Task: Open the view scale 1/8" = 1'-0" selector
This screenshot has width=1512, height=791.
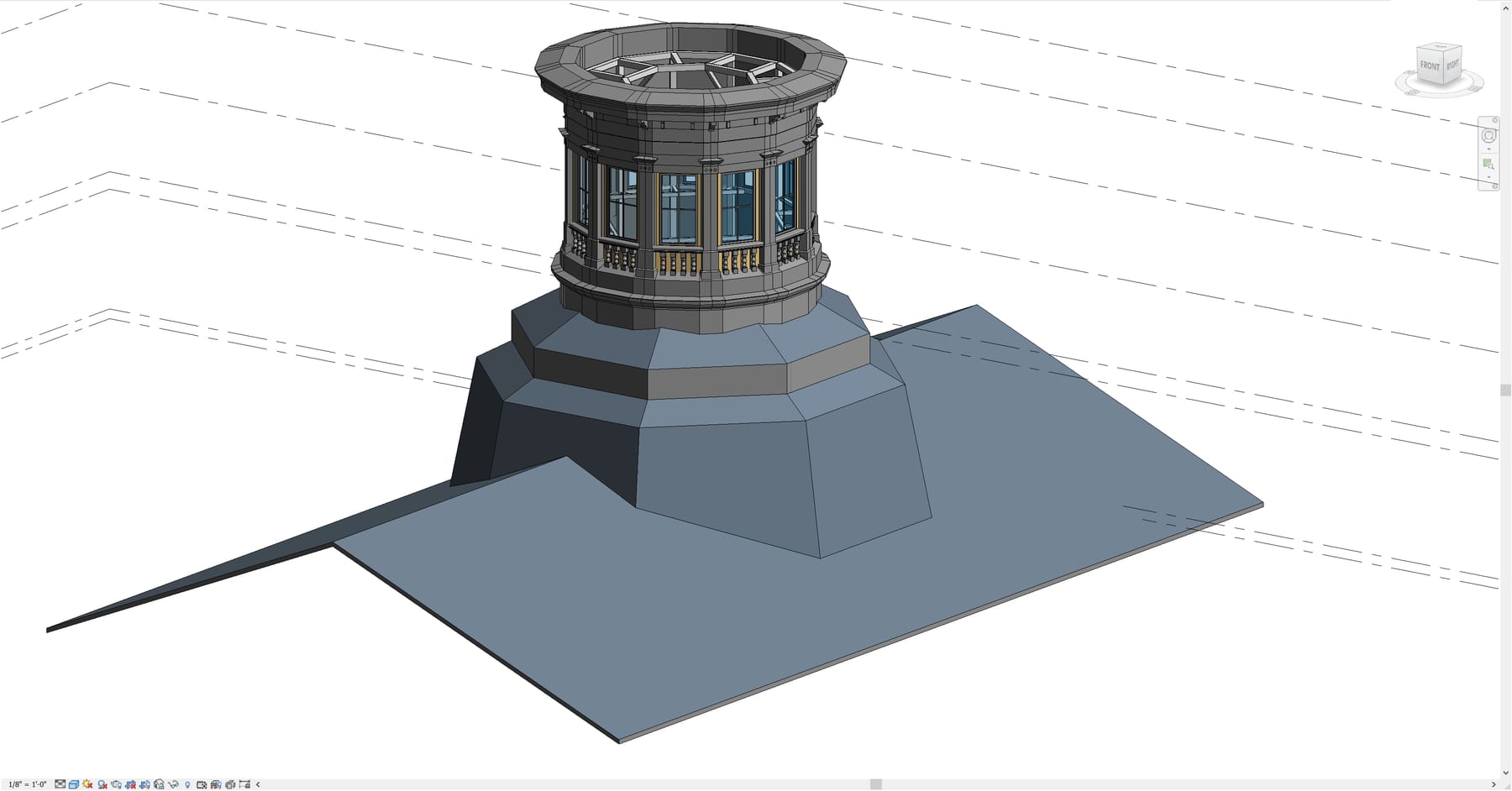Action: tap(28, 784)
